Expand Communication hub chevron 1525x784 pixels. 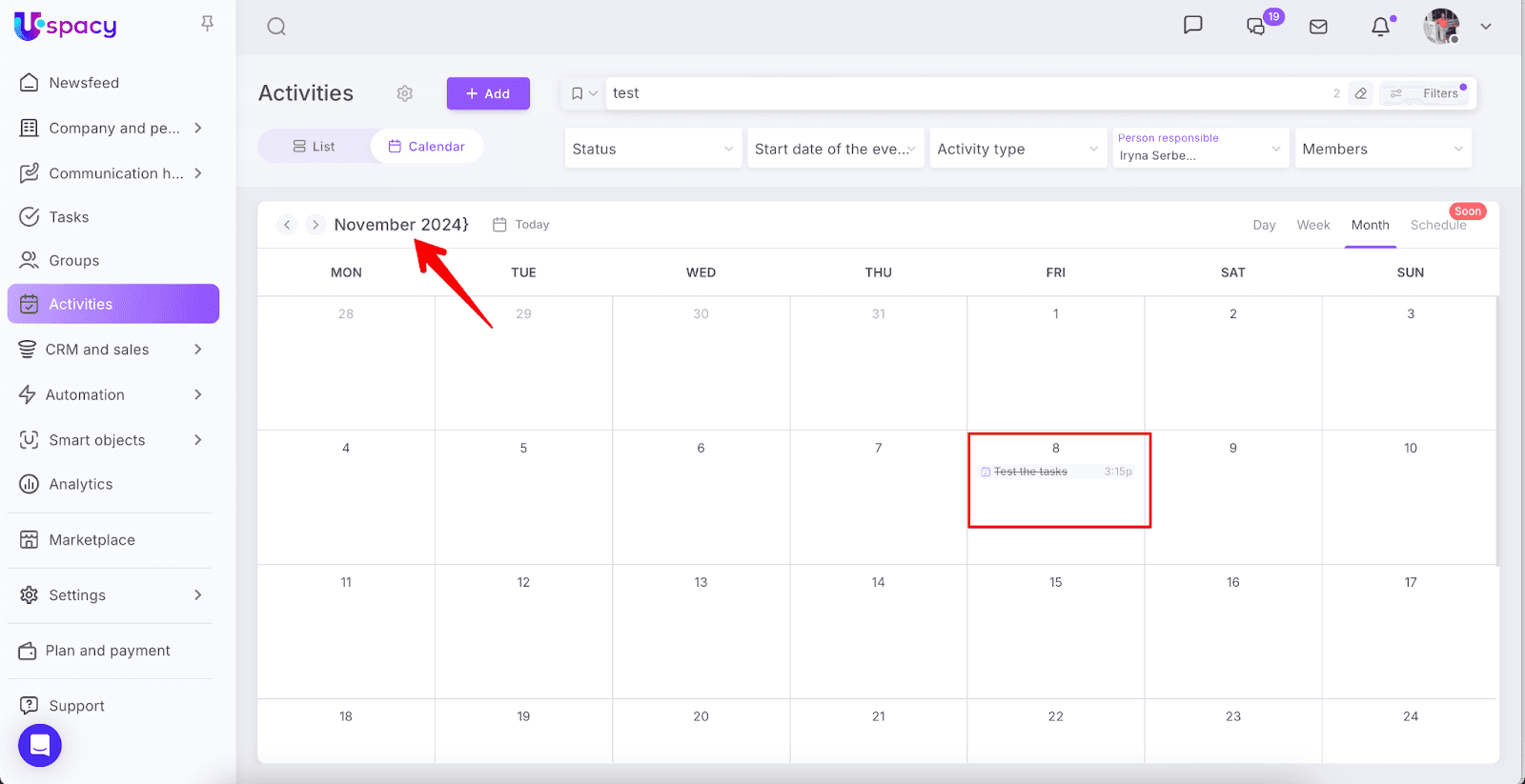pos(198,173)
